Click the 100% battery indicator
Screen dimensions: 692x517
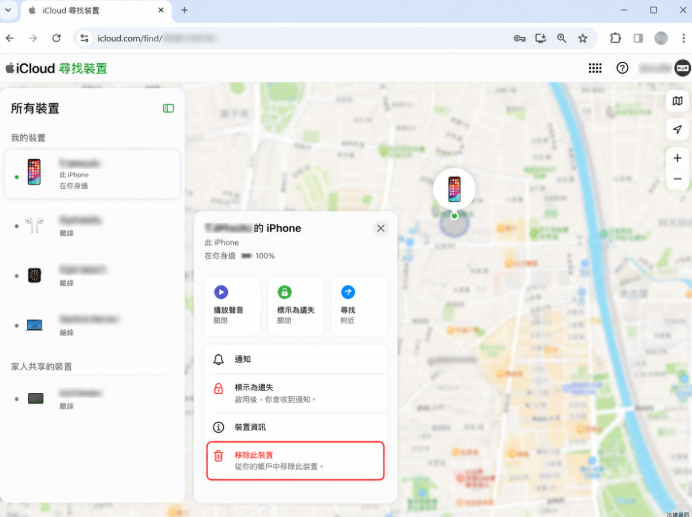coord(258,256)
